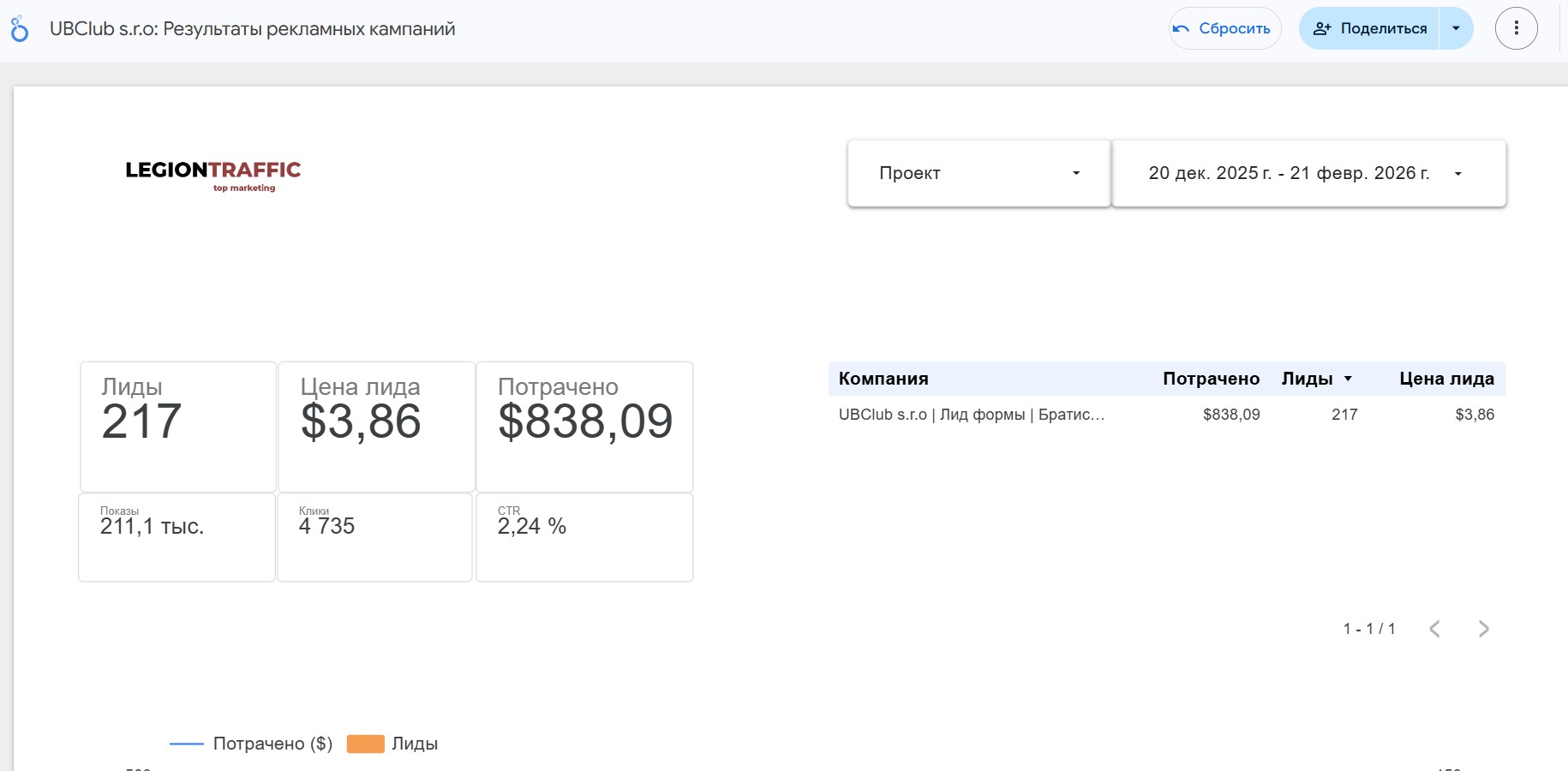Click the $838,09 spent cell in table

1231,415
